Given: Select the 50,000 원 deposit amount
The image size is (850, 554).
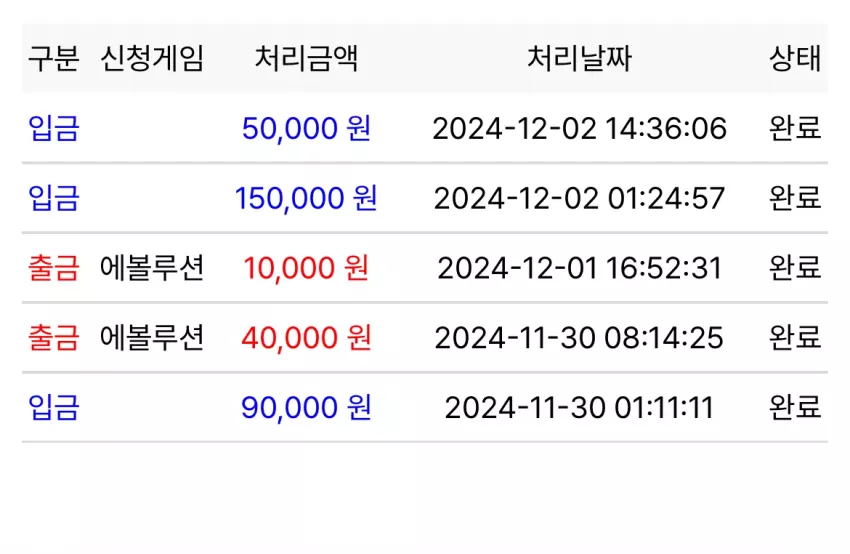Looking at the screenshot, I should 306,128.
